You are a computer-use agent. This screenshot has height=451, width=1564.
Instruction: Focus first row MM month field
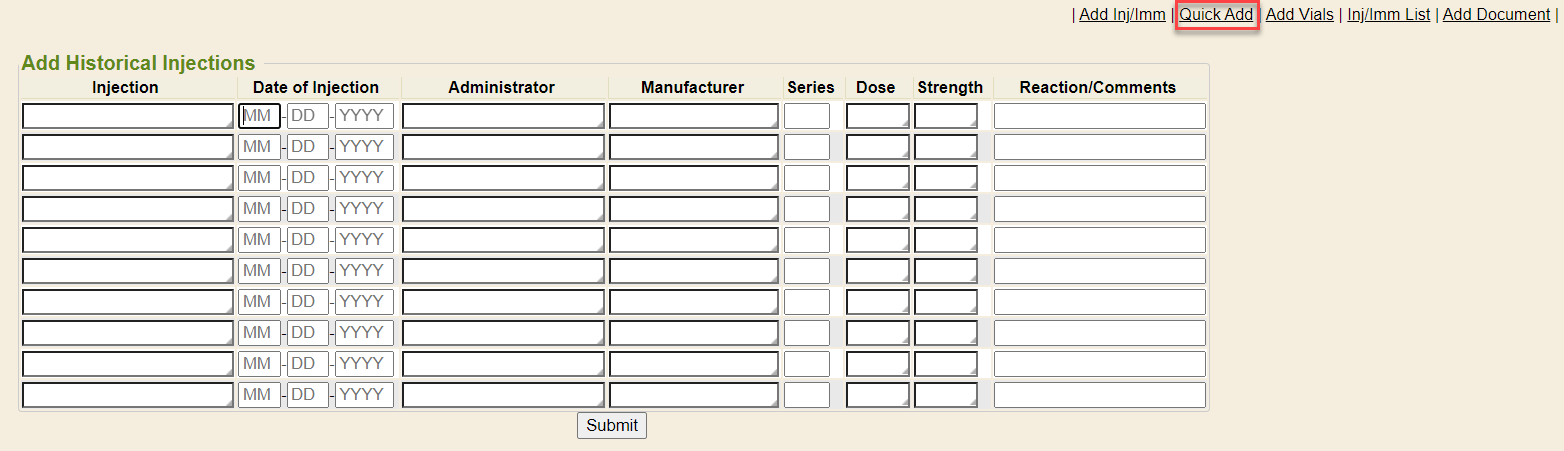pyautogui.click(x=259, y=117)
